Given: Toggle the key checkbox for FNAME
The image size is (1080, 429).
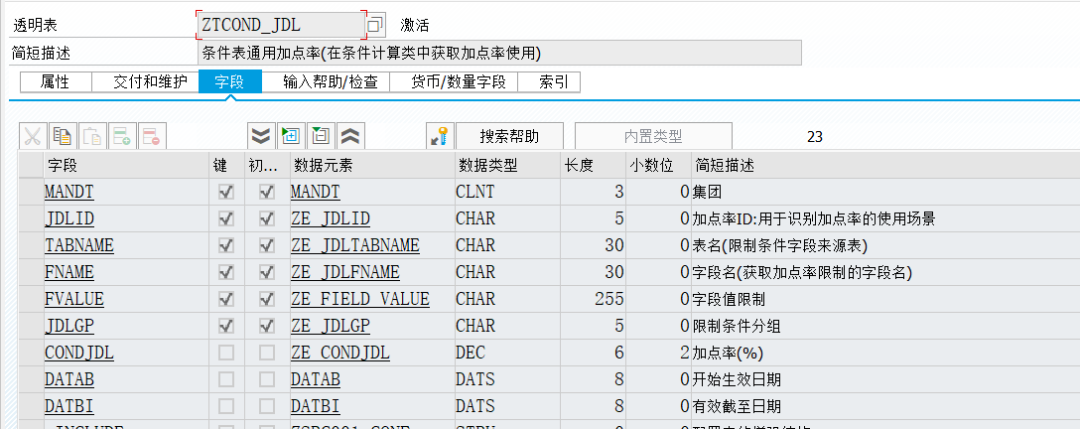Looking at the screenshot, I should coord(225,273).
